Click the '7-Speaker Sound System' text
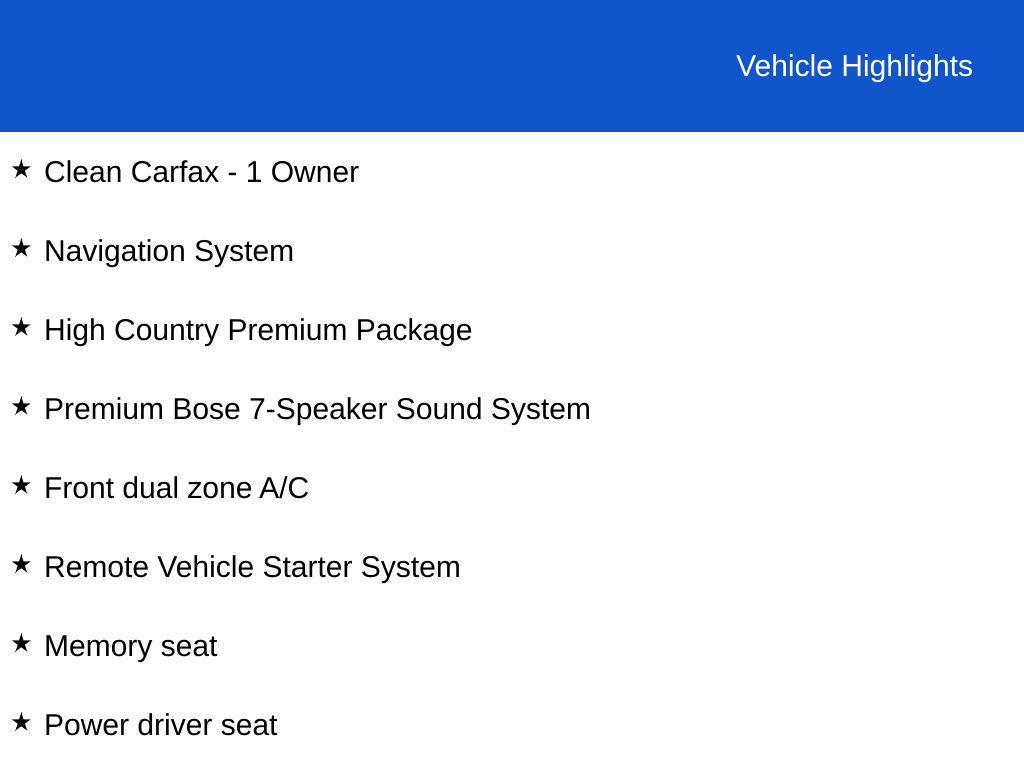 [x=420, y=409]
